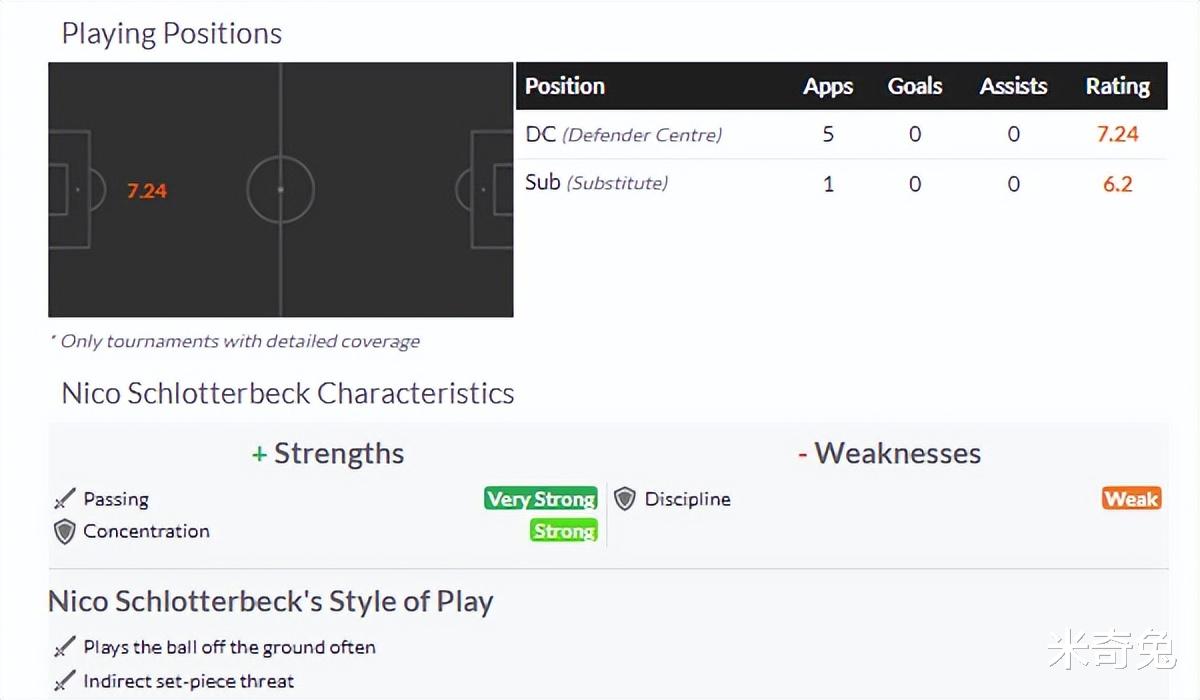Click the Very Strong badge for Passing
This screenshot has width=1200, height=700.
point(540,499)
